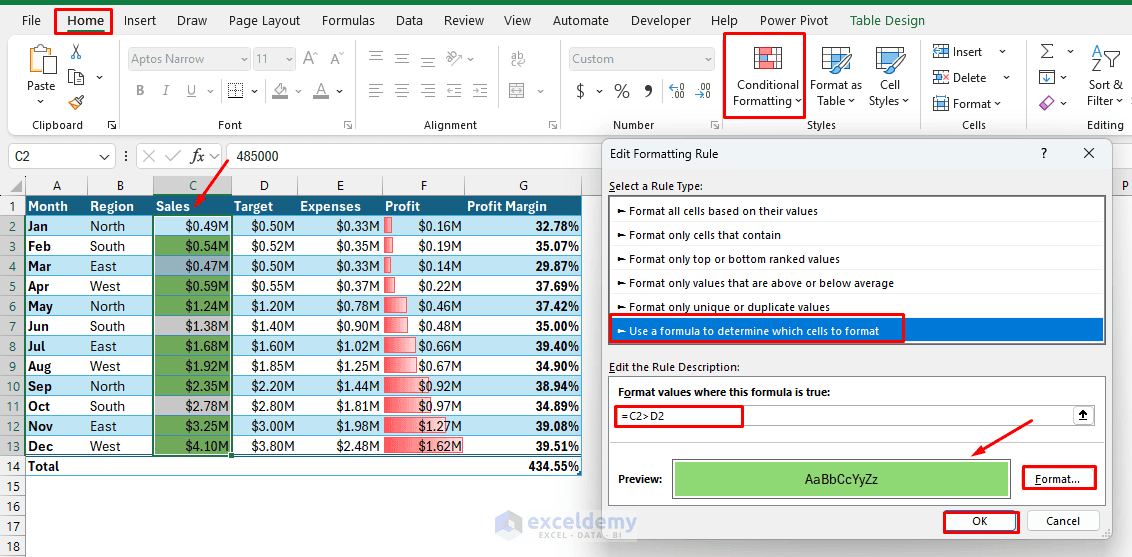
Task: Apply Comma Style format
Action: pos(648,91)
